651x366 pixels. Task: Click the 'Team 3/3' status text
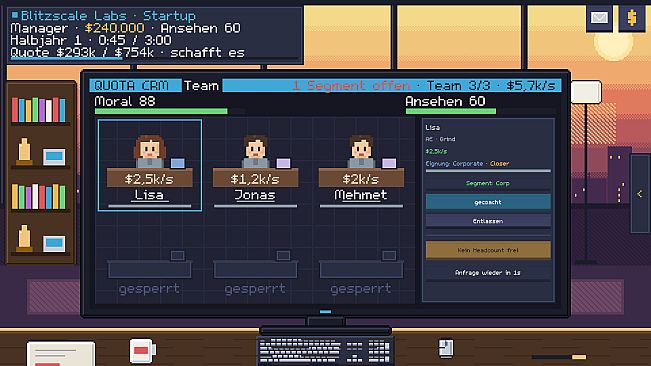click(459, 85)
